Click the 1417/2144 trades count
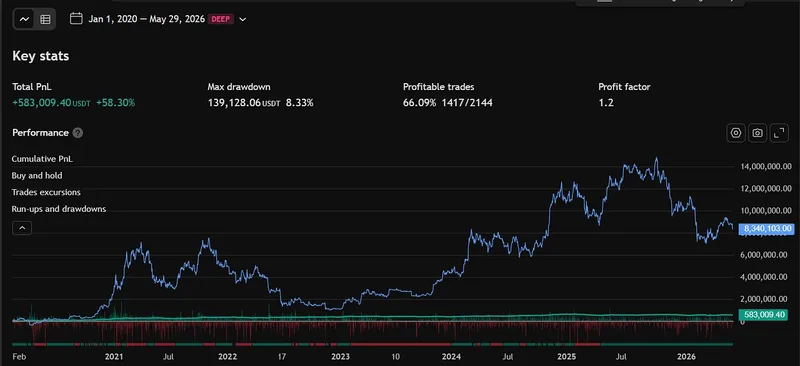The width and height of the screenshot is (800, 366). pos(467,103)
